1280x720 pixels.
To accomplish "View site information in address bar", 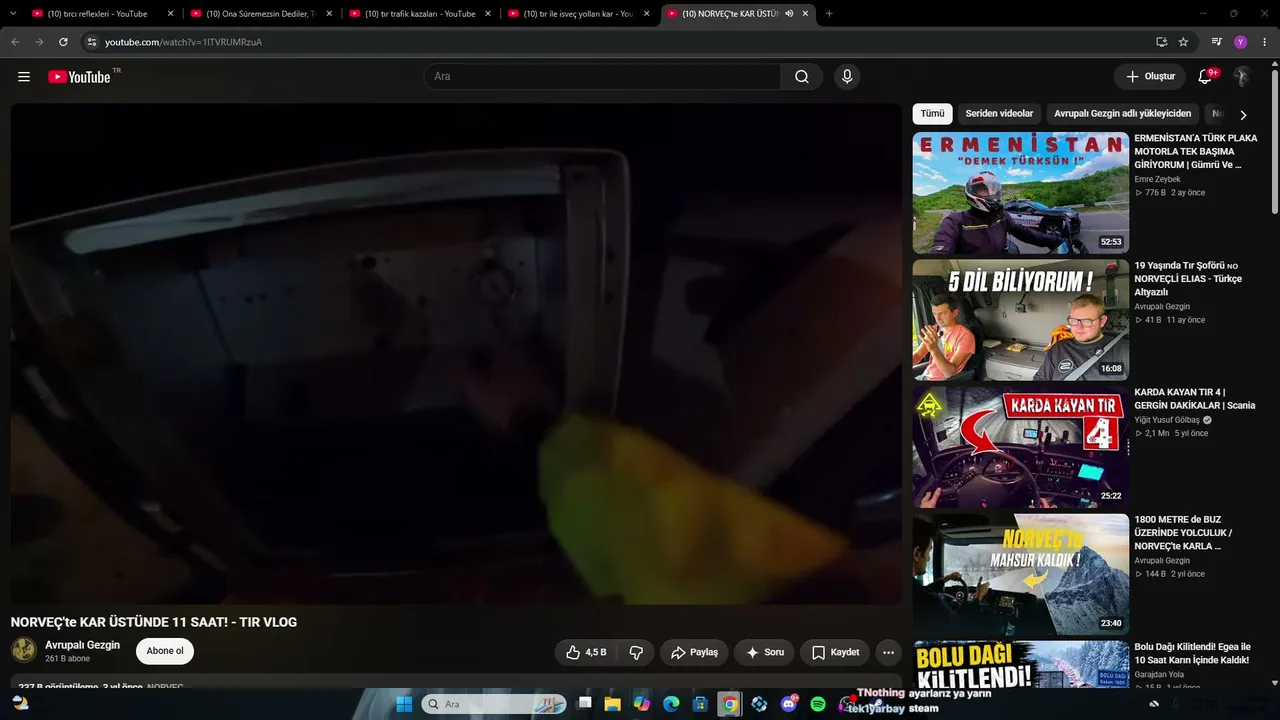I will point(91,42).
